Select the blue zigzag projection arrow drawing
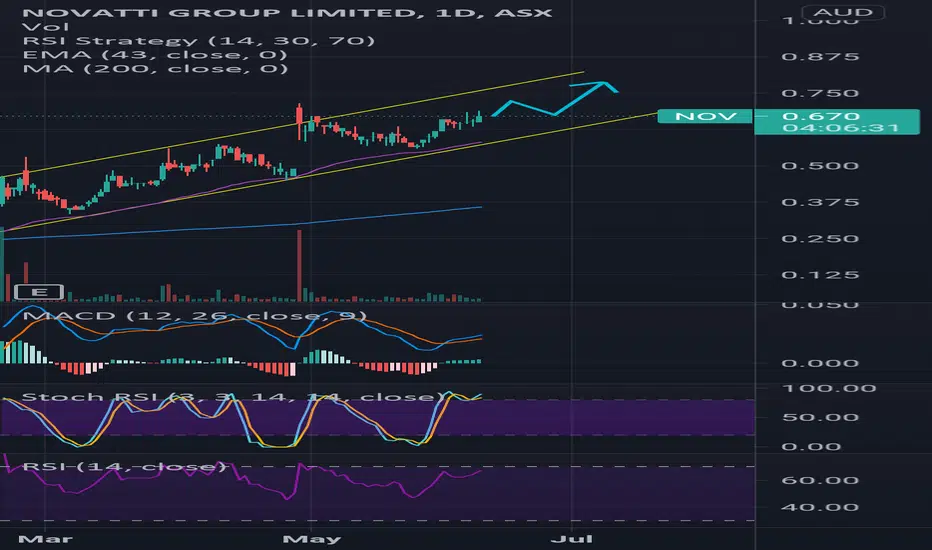This screenshot has width=932, height=550. click(555, 99)
